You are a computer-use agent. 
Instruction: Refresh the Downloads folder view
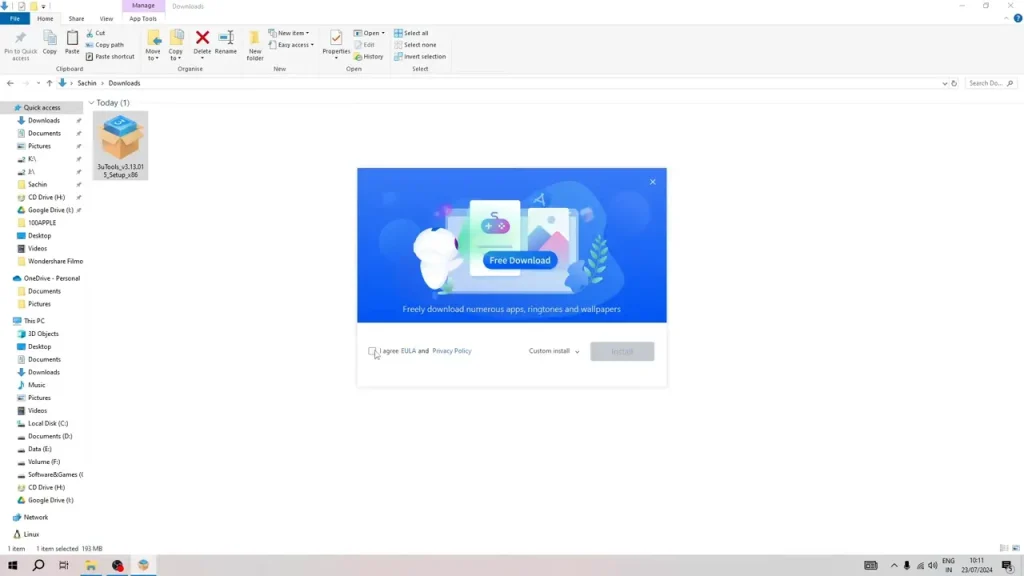(954, 83)
